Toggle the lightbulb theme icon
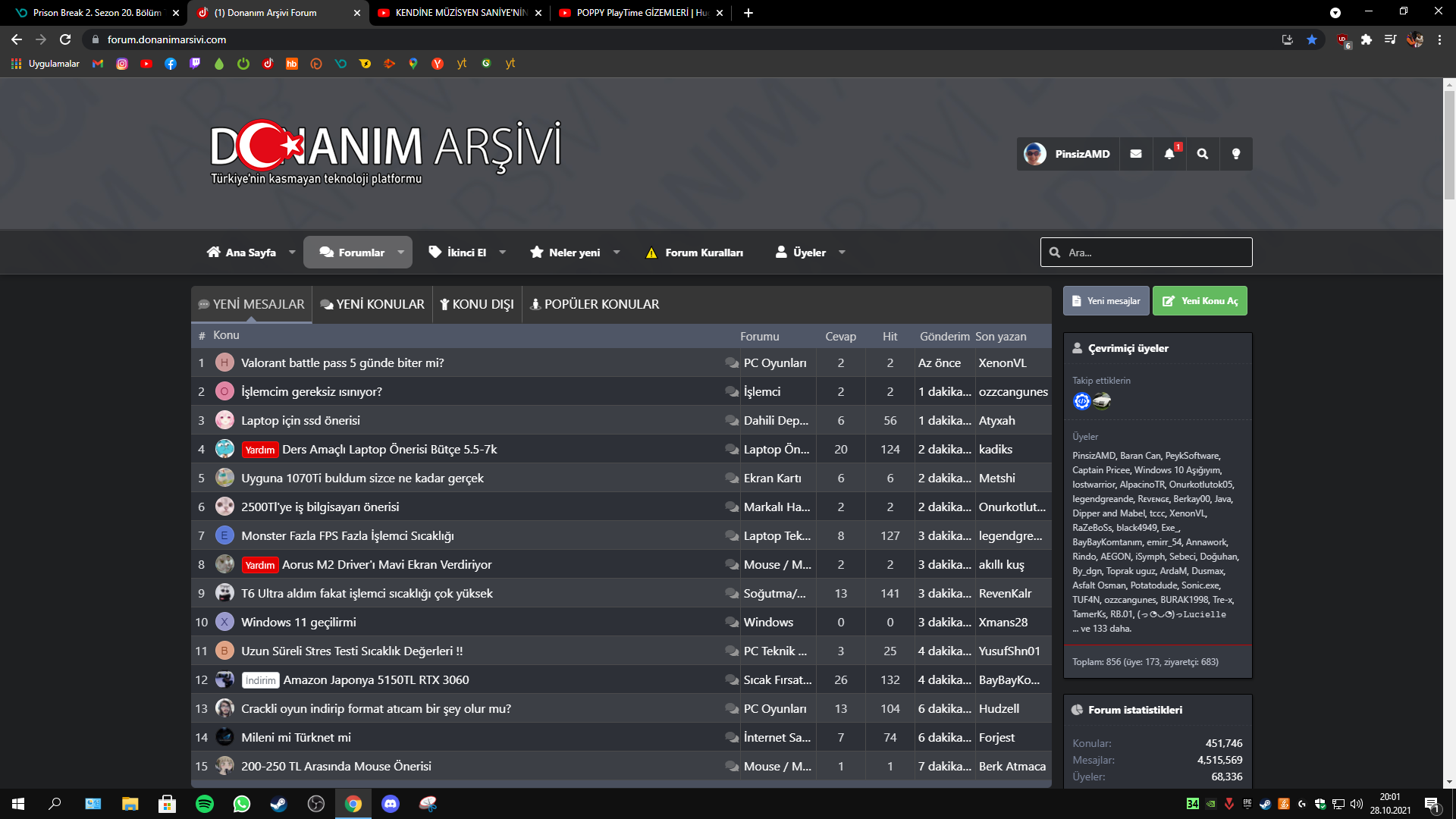This screenshot has height=819, width=1456. pos(1236,154)
